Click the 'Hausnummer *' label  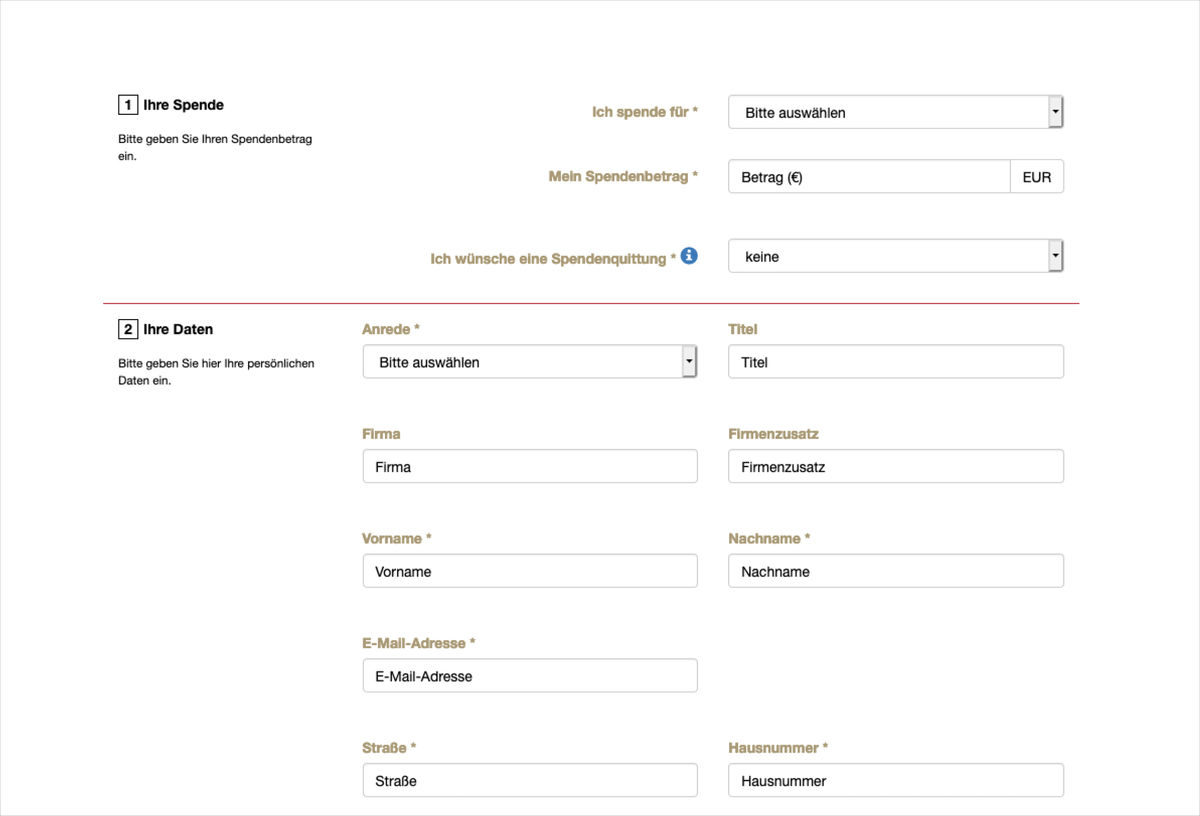[778, 748]
